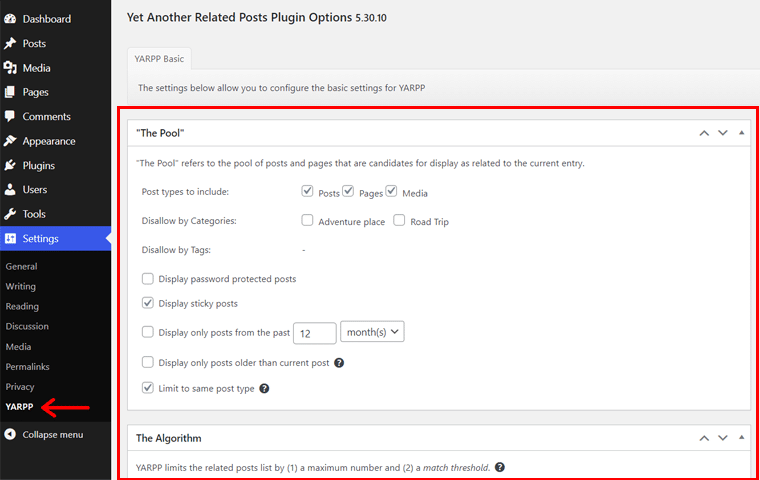Screen dimensions: 760x480
Task: Click the Tools wrench icon
Action: [x=10, y=214]
